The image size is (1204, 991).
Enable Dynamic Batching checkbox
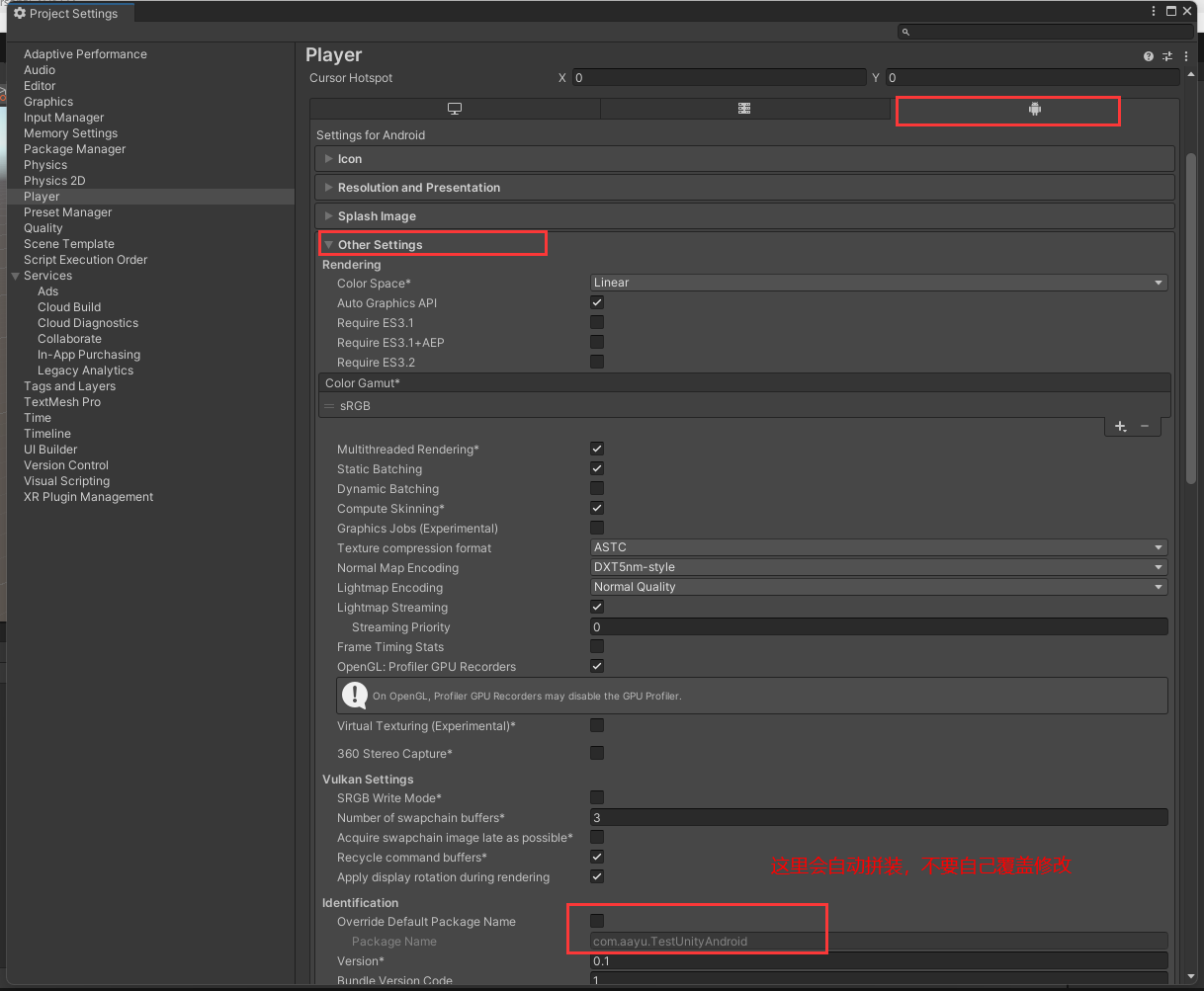click(597, 489)
